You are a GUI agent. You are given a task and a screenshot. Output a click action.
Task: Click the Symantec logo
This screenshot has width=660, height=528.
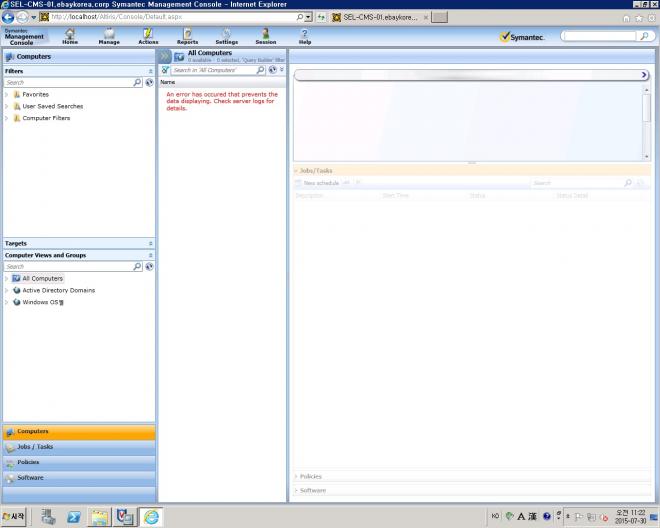[x=522, y=37]
